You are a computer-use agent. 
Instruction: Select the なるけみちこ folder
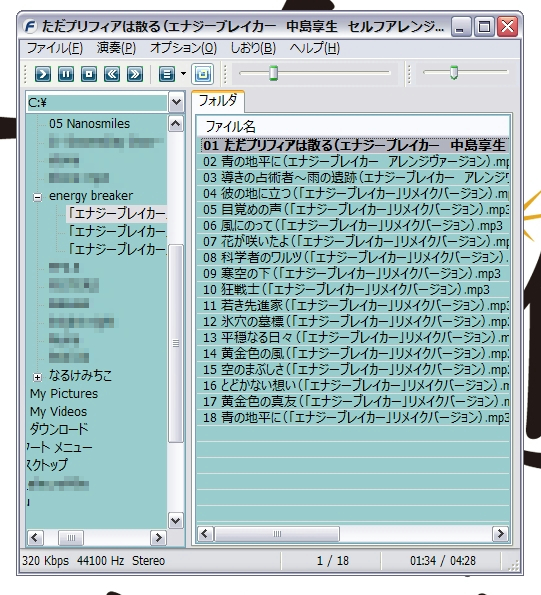pyautogui.click(x=80, y=376)
